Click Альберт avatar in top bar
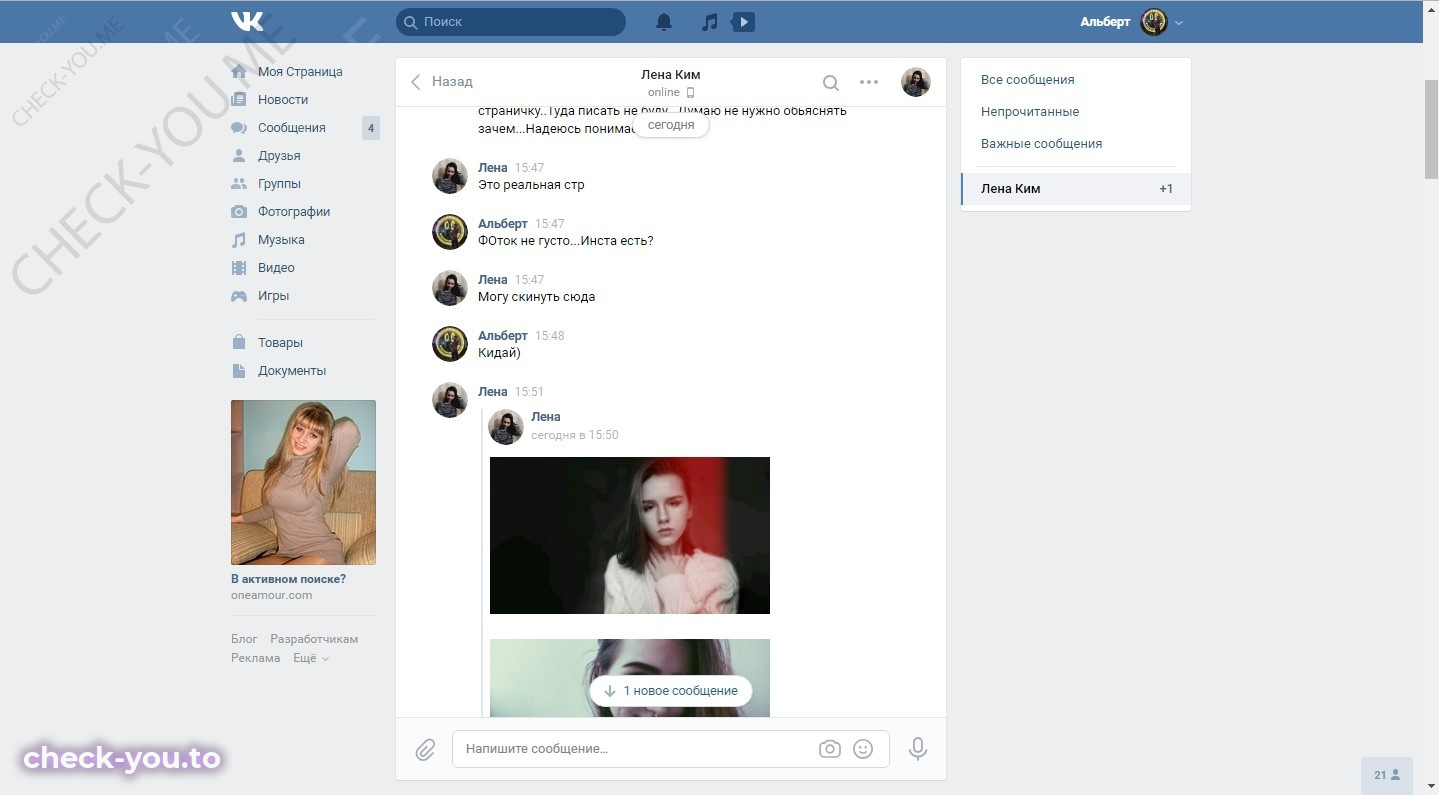Viewport: 1439px width, 795px height. [1154, 22]
